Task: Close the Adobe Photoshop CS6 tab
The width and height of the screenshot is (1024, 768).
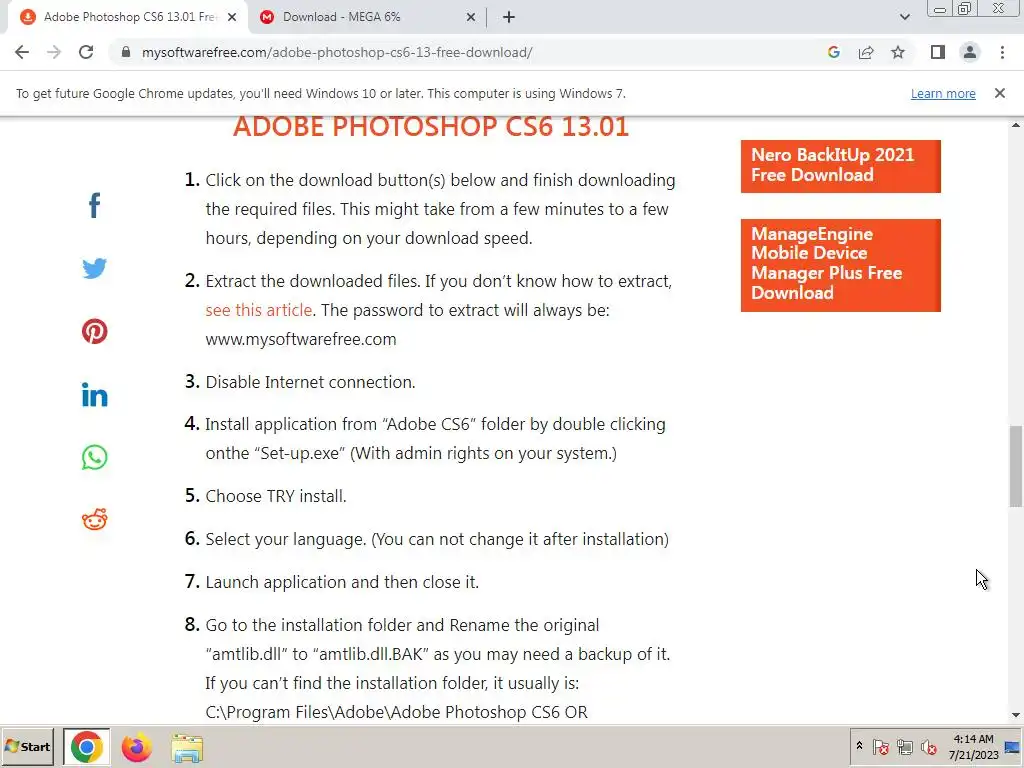Action: pos(232,17)
